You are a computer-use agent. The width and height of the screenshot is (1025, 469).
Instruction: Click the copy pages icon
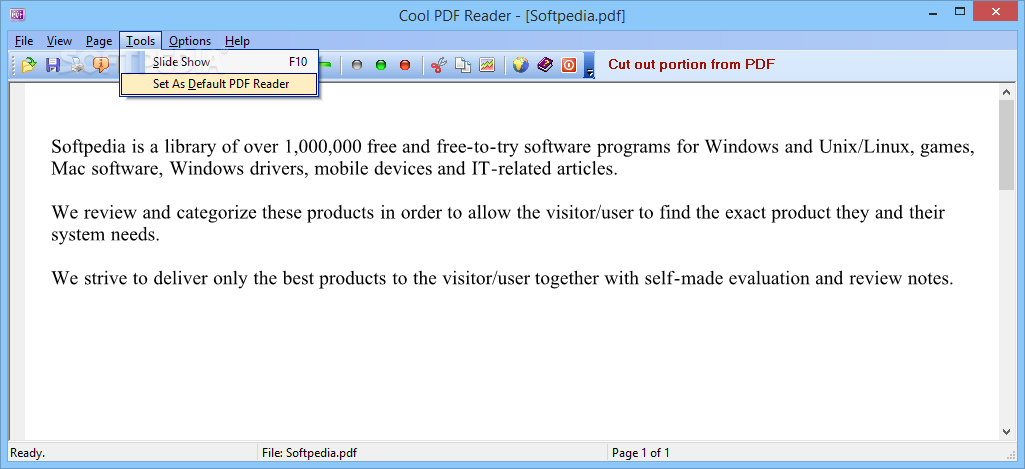463,65
